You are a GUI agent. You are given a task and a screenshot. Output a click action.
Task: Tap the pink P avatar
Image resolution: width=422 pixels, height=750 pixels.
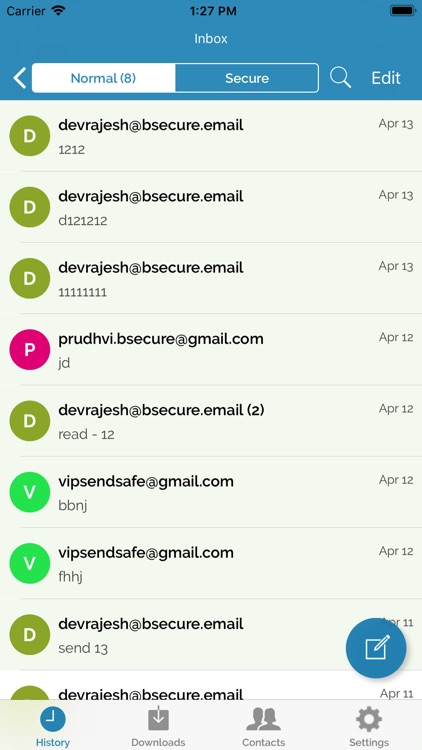[30, 350]
